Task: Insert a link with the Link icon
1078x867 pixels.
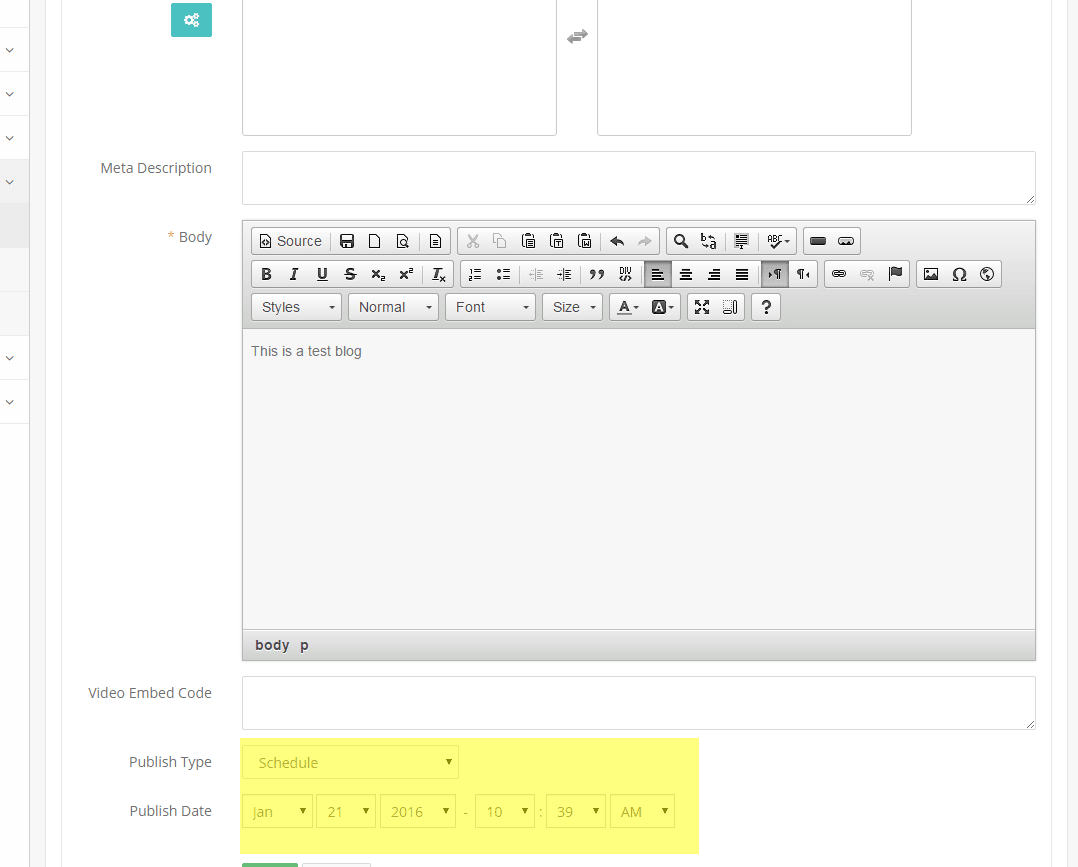Action: [x=839, y=274]
